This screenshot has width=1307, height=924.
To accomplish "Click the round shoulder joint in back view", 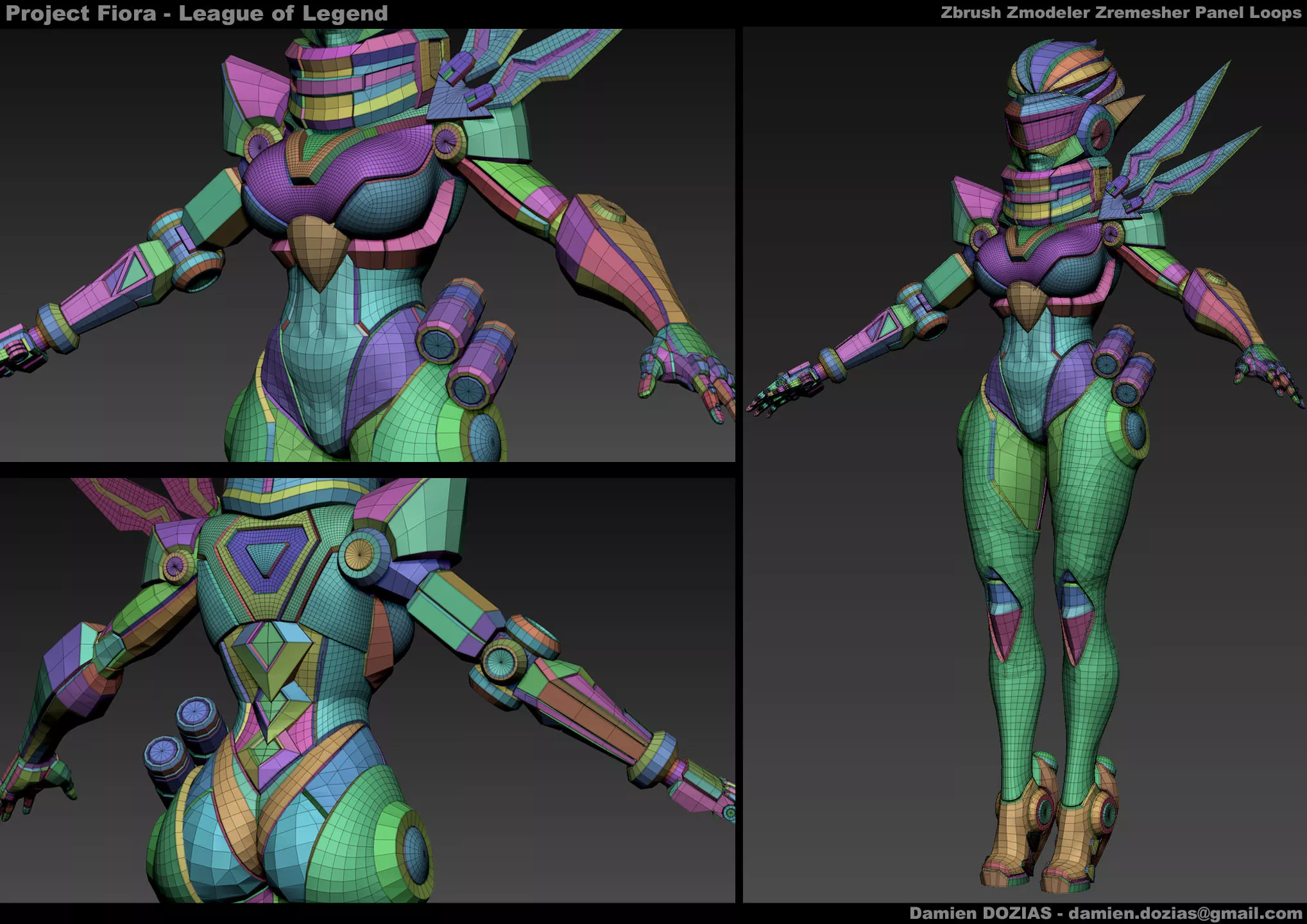I will 361,556.
